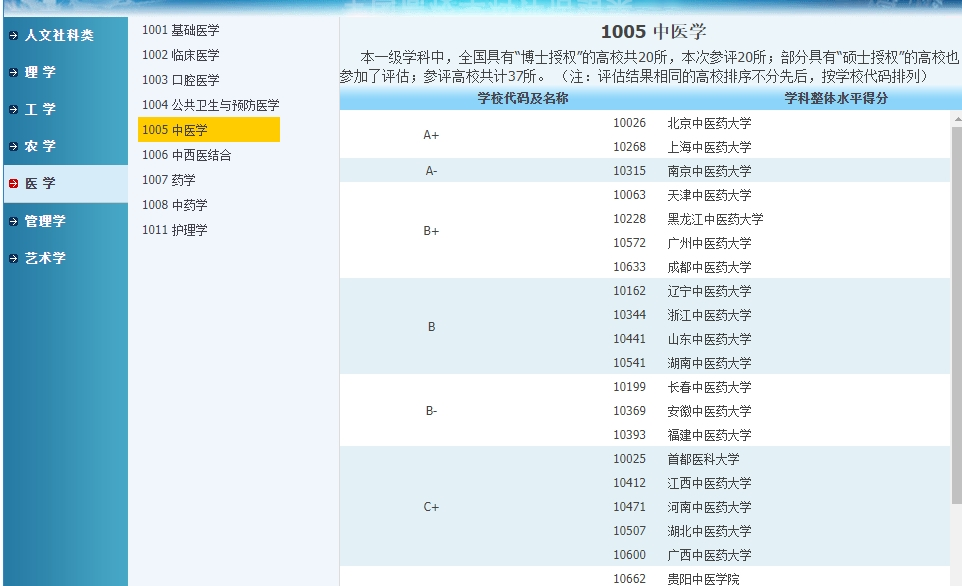The height and width of the screenshot is (586, 962).
Task: Click the B- grade cell
Action: [431, 411]
